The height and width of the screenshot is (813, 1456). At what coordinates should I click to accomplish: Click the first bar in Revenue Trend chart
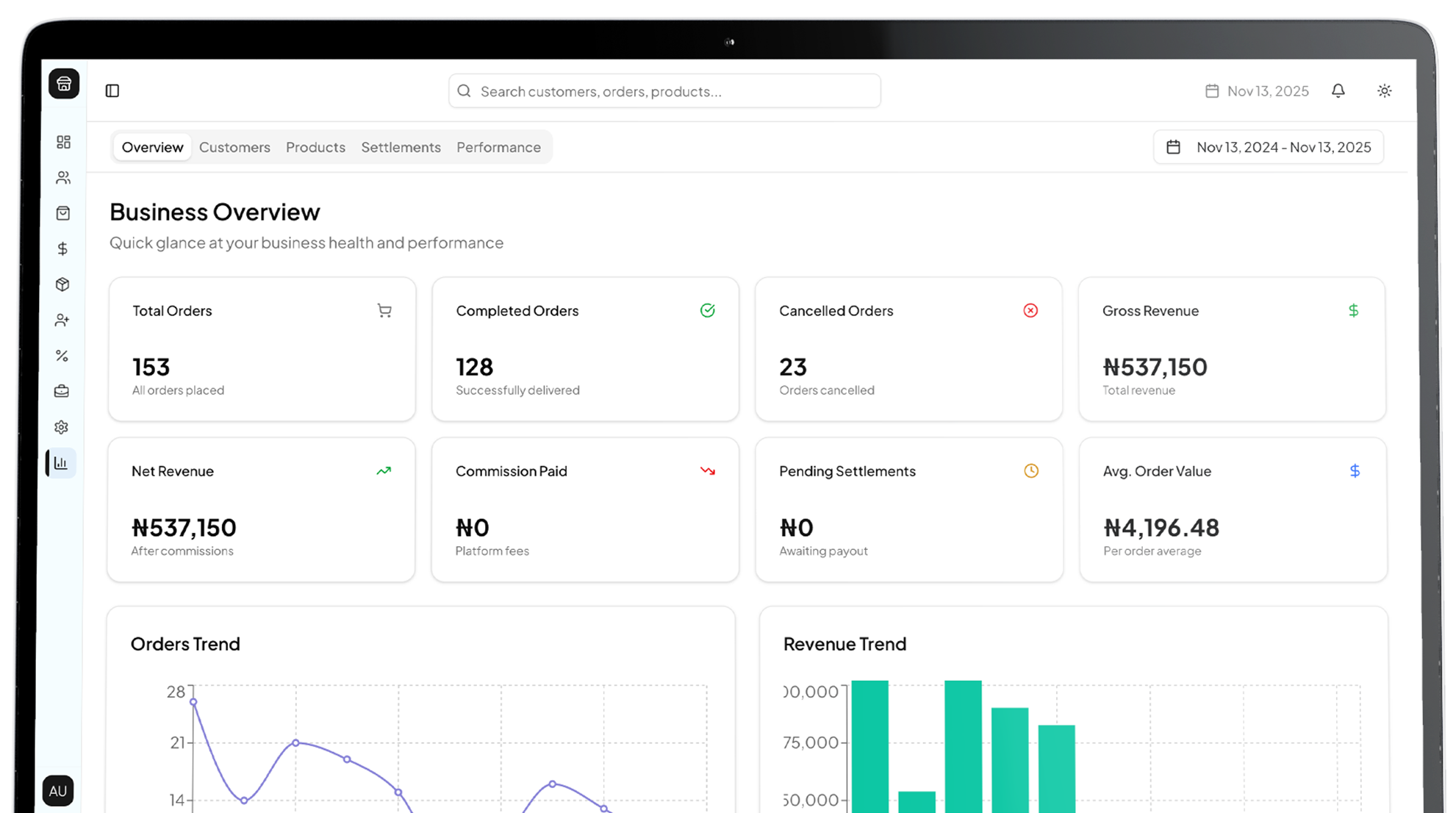click(x=869, y=747)
